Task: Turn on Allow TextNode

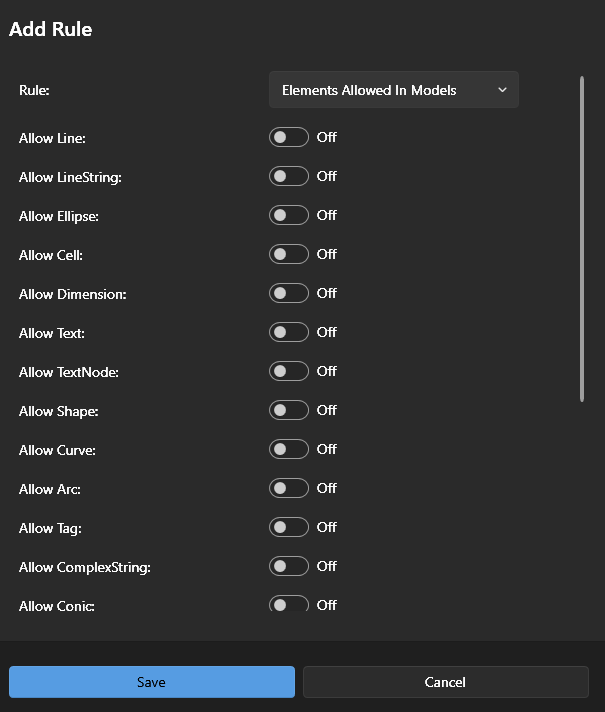Action: coord(288,371)
